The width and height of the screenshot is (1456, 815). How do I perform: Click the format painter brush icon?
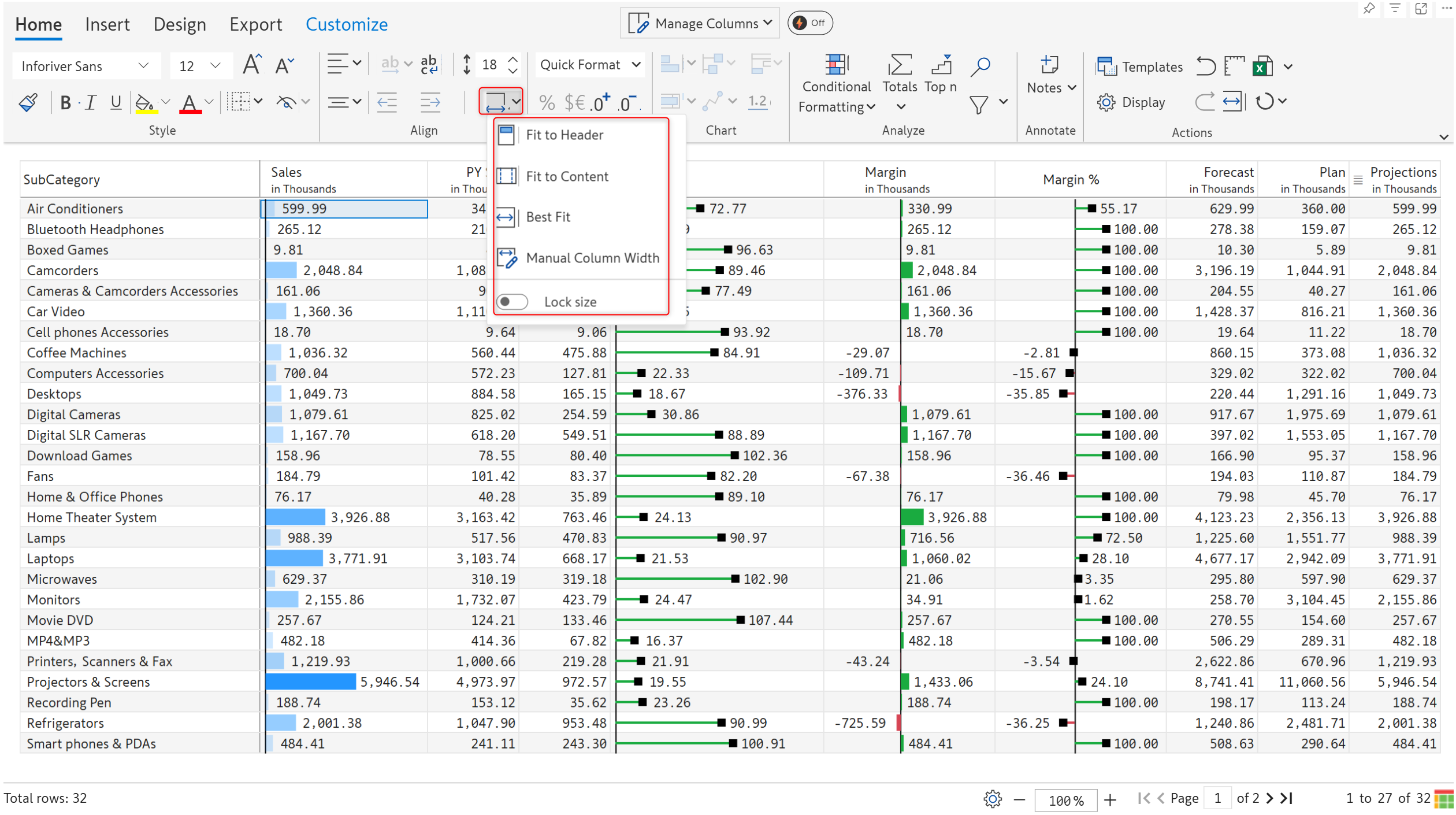[28, 103]
